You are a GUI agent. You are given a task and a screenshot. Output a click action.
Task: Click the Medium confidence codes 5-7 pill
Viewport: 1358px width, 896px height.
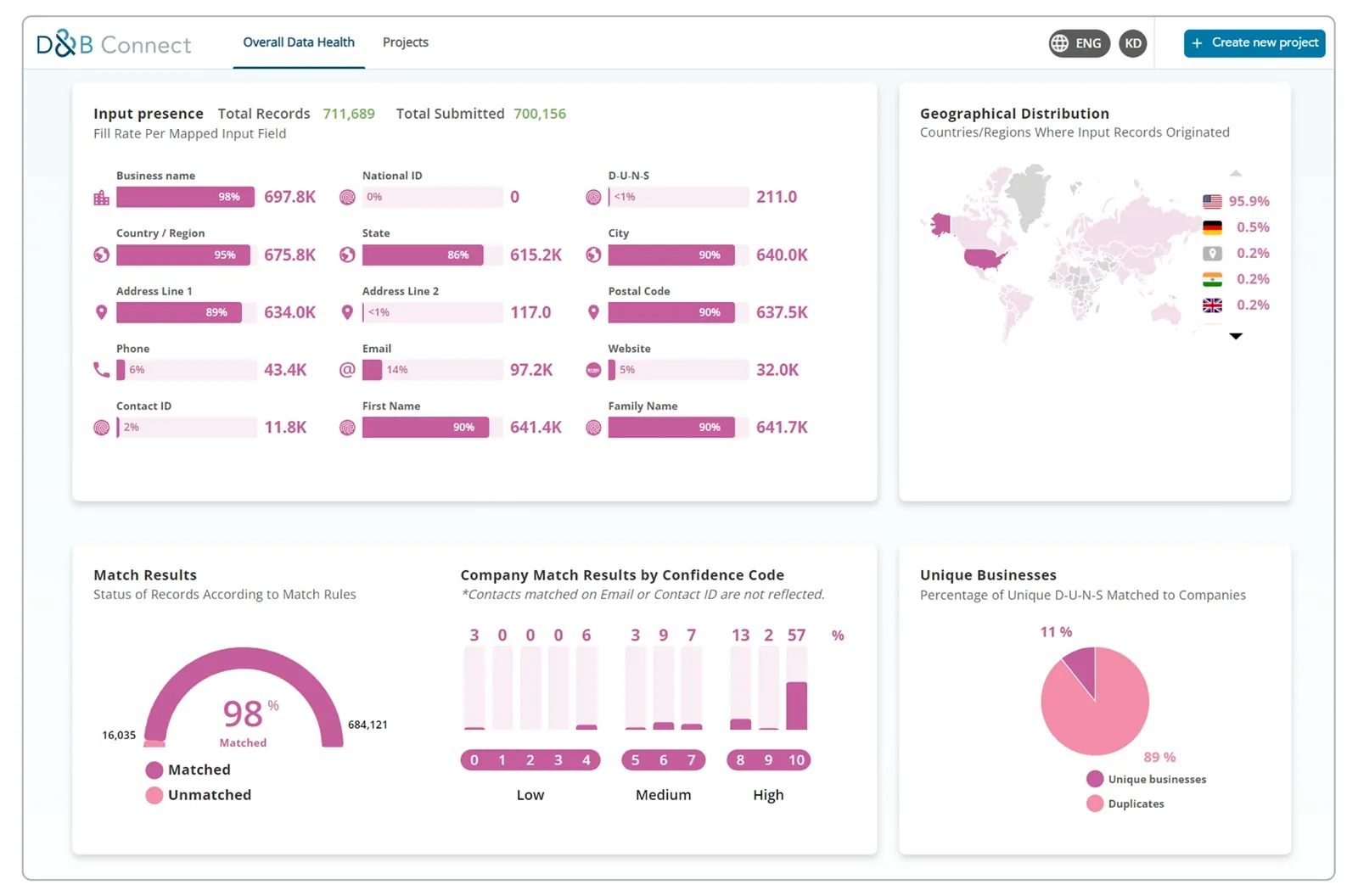[x=664, y=760]
